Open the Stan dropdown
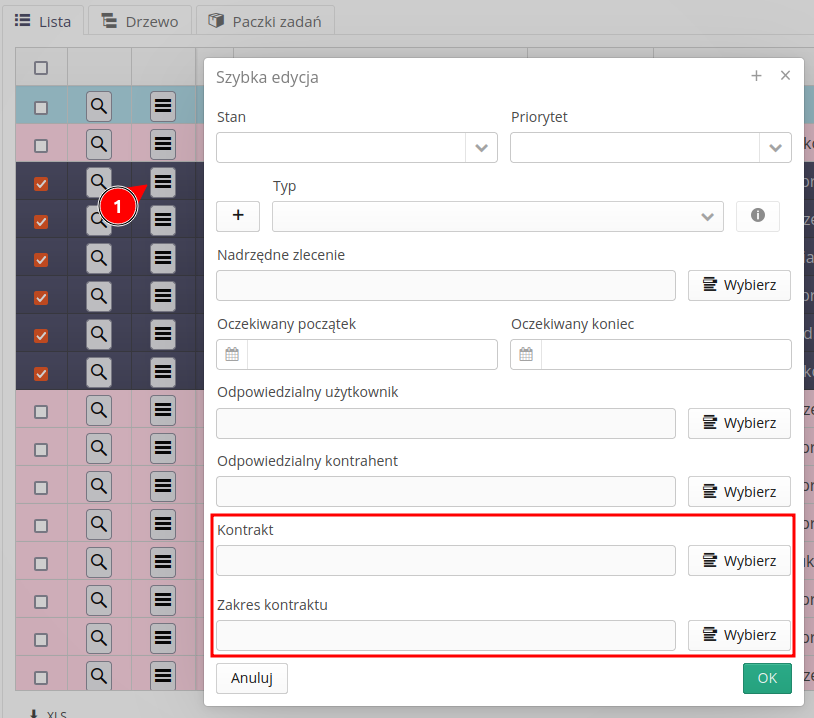This screenshot has width=814, height=718. pos(481,147)
